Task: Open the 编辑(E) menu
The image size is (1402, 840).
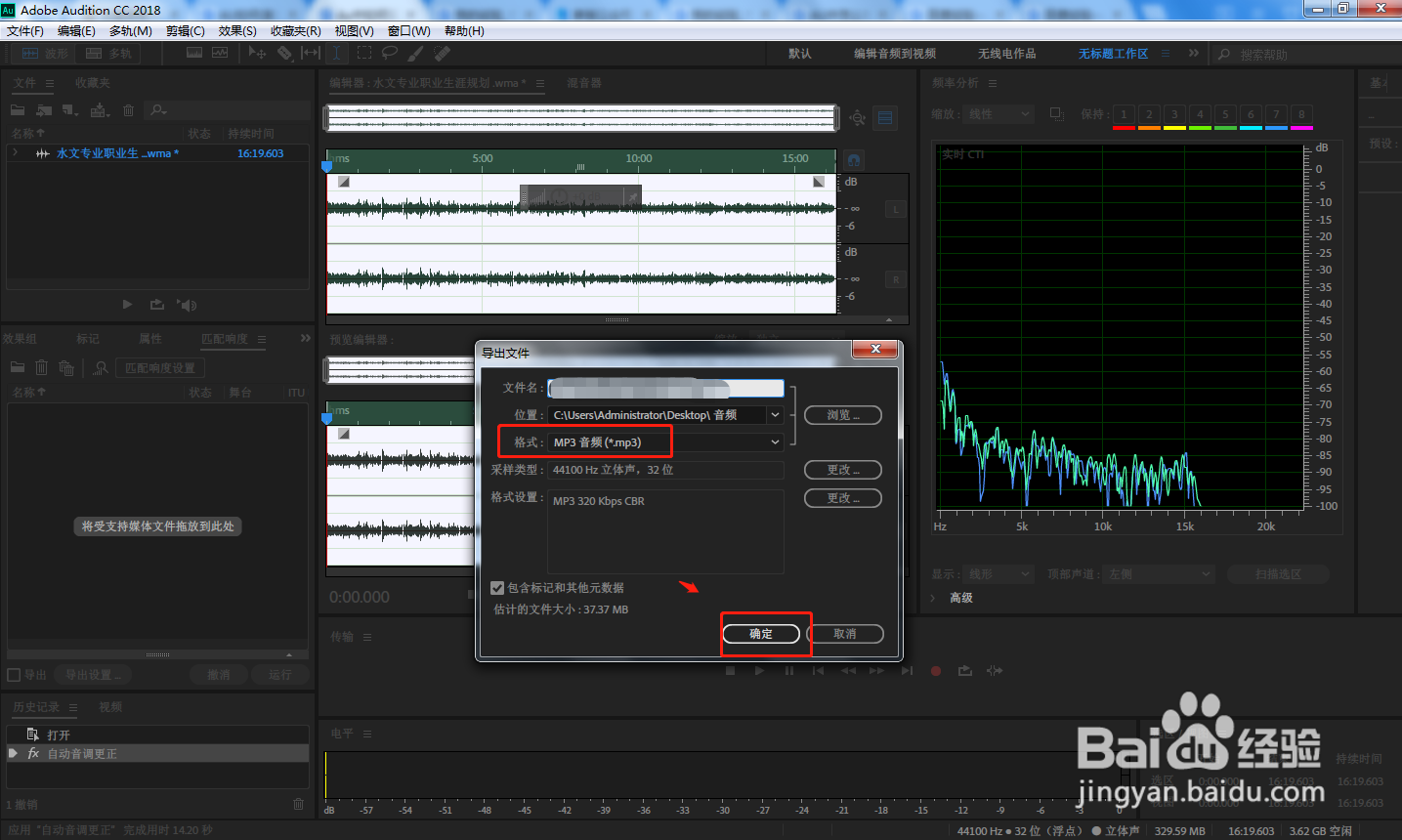Action: point(76,31)
